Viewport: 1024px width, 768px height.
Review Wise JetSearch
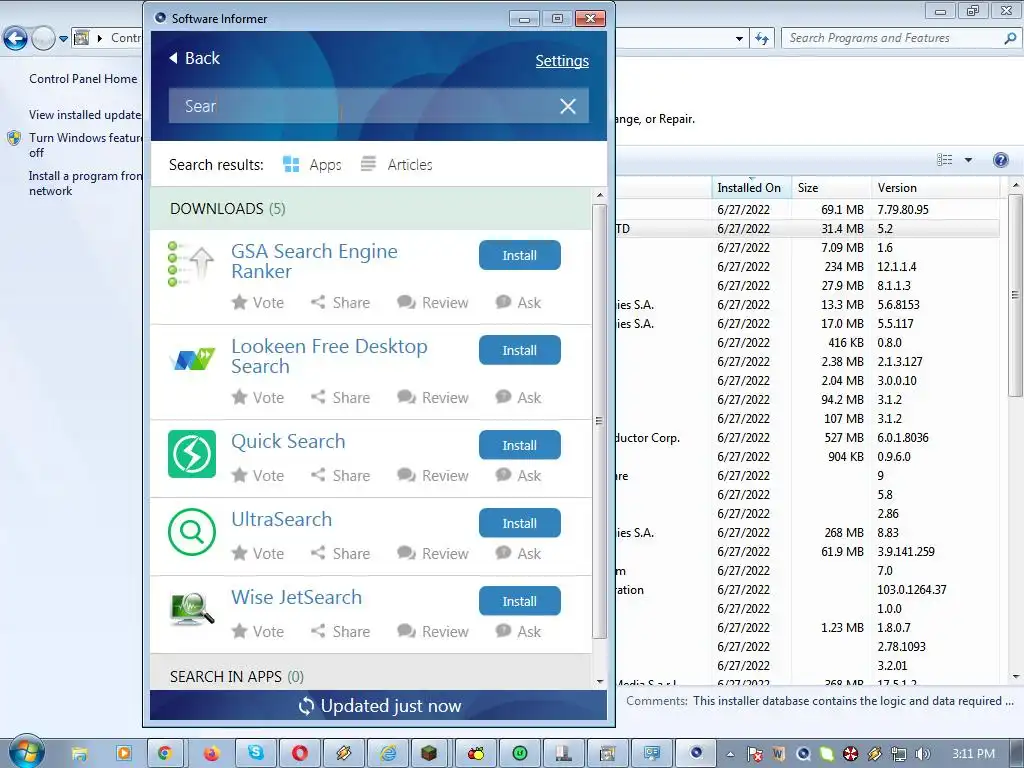click(432, 632)
